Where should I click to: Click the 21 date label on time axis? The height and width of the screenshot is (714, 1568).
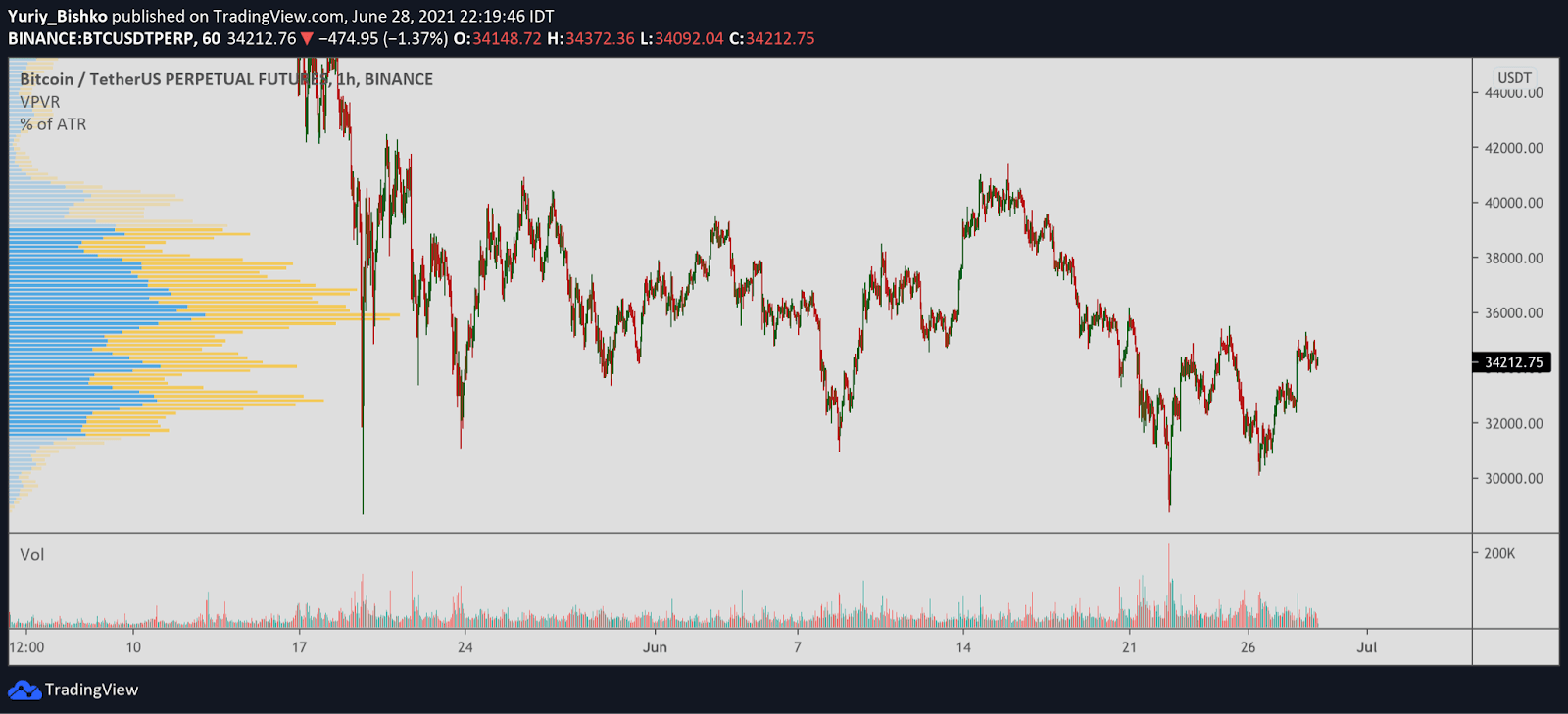[1129, 647]
